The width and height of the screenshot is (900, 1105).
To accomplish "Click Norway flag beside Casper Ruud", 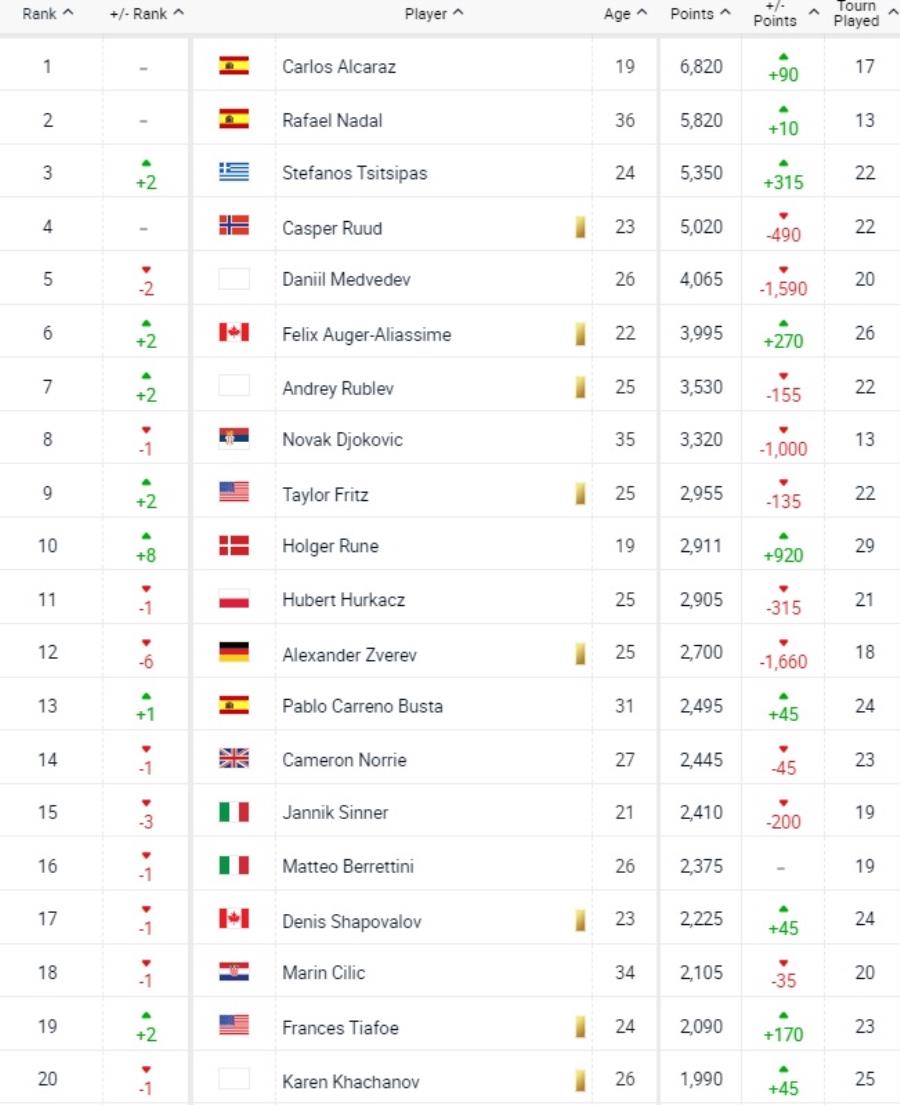I will [x=234, y=226].
